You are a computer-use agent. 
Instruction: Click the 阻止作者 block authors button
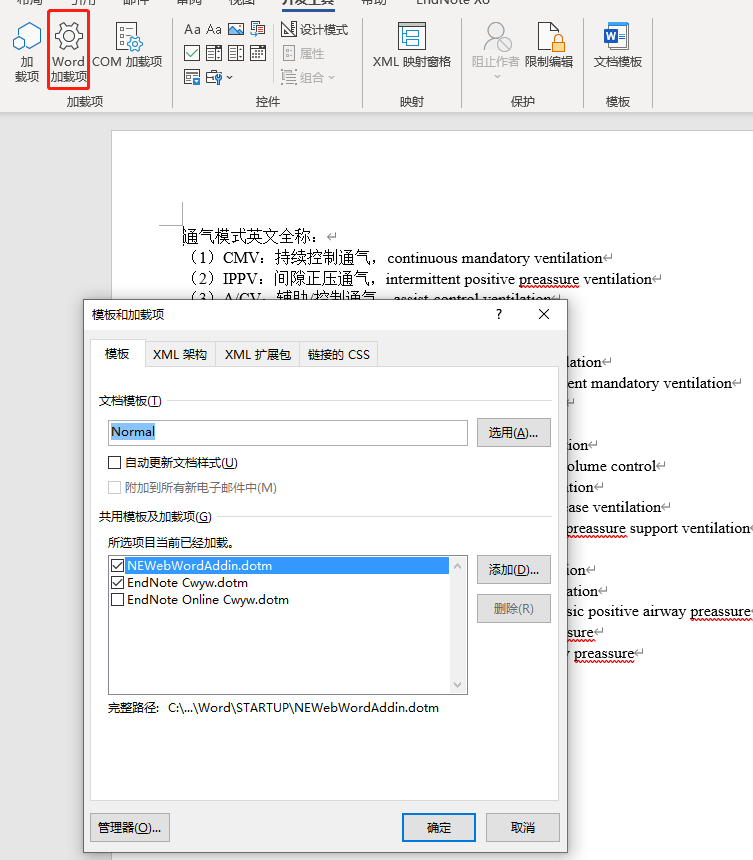pos(496,45)
